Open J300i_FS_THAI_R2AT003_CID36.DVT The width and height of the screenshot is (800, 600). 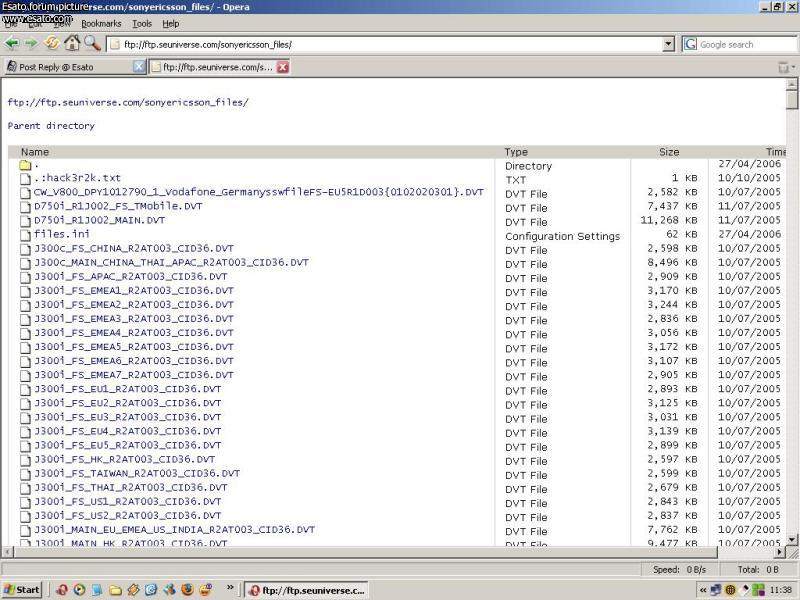[x=131, y=487]
